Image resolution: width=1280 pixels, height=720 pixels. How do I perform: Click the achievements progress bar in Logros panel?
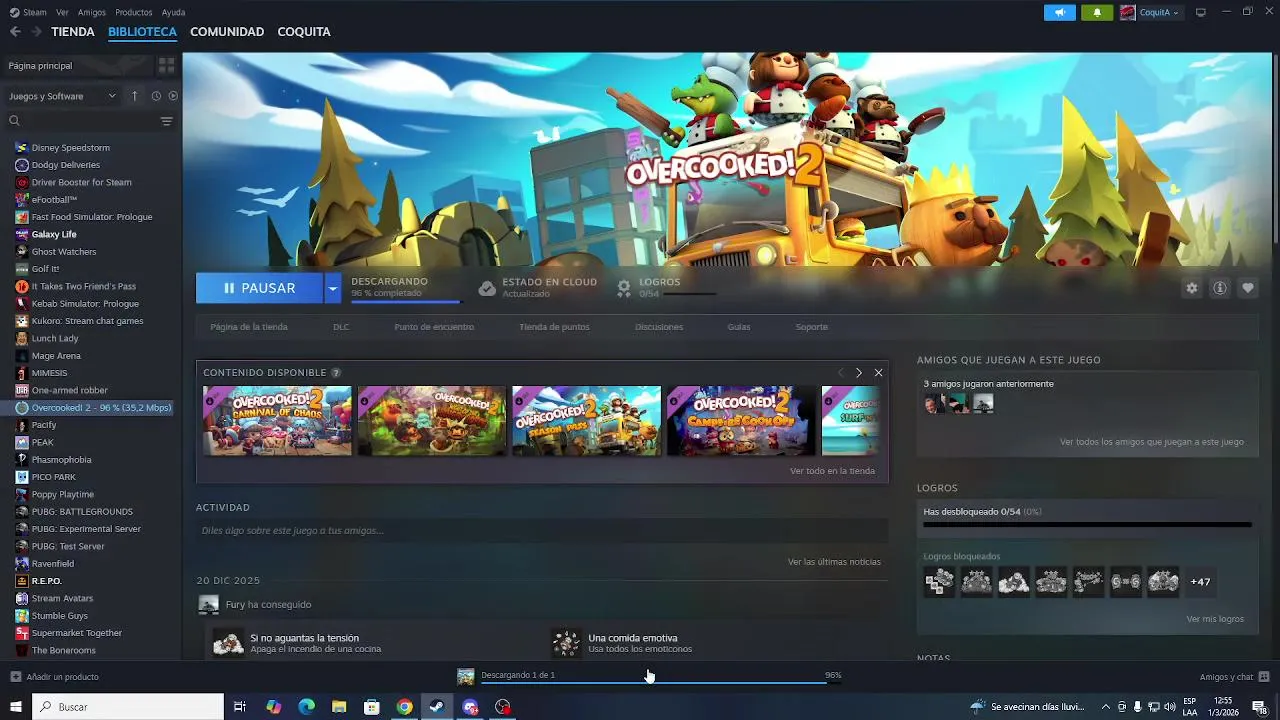[x=1087, y=524]
